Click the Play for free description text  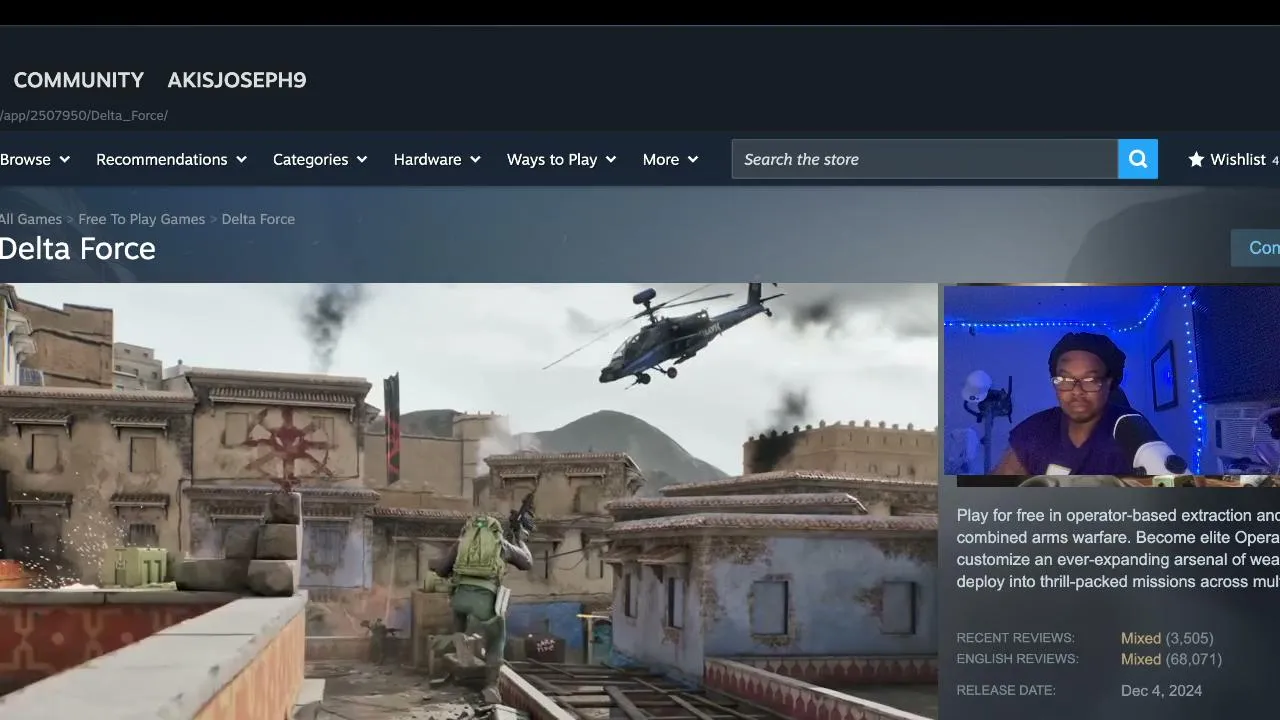(1118, 548)
